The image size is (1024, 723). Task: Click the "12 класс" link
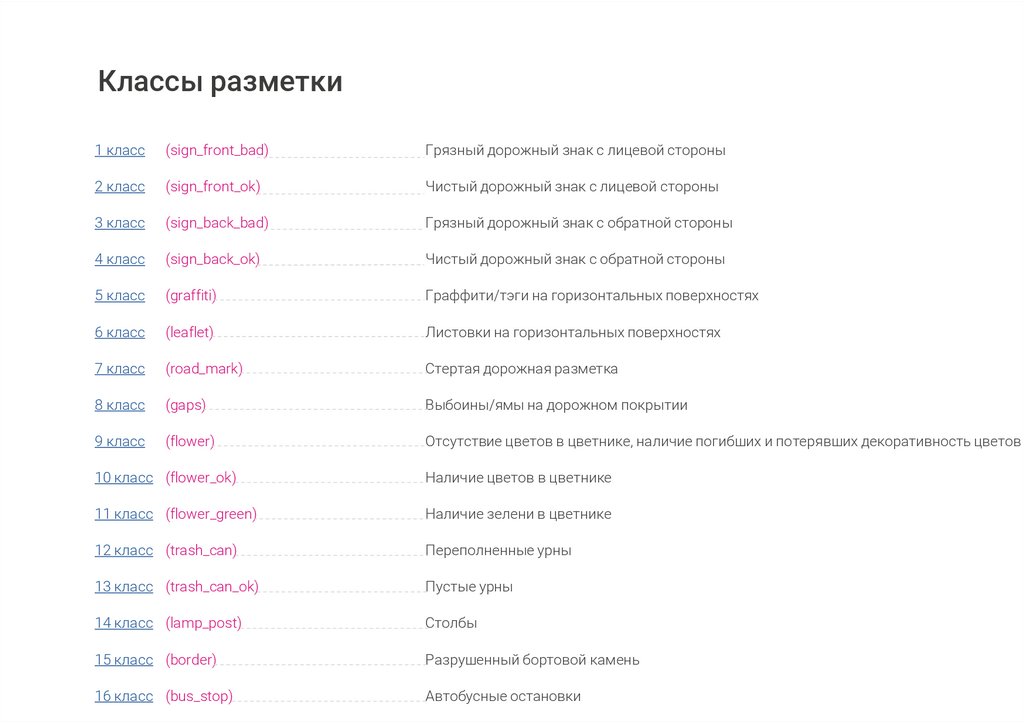tap(124, 550)
